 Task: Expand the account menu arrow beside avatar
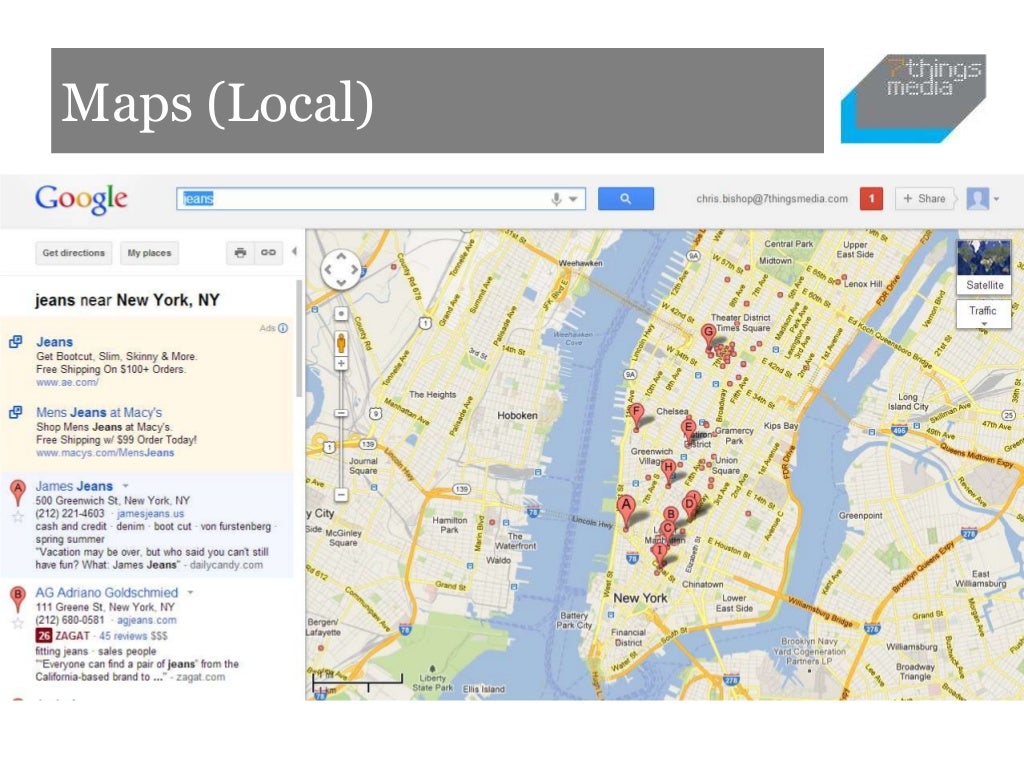click(x=997, y=199)
